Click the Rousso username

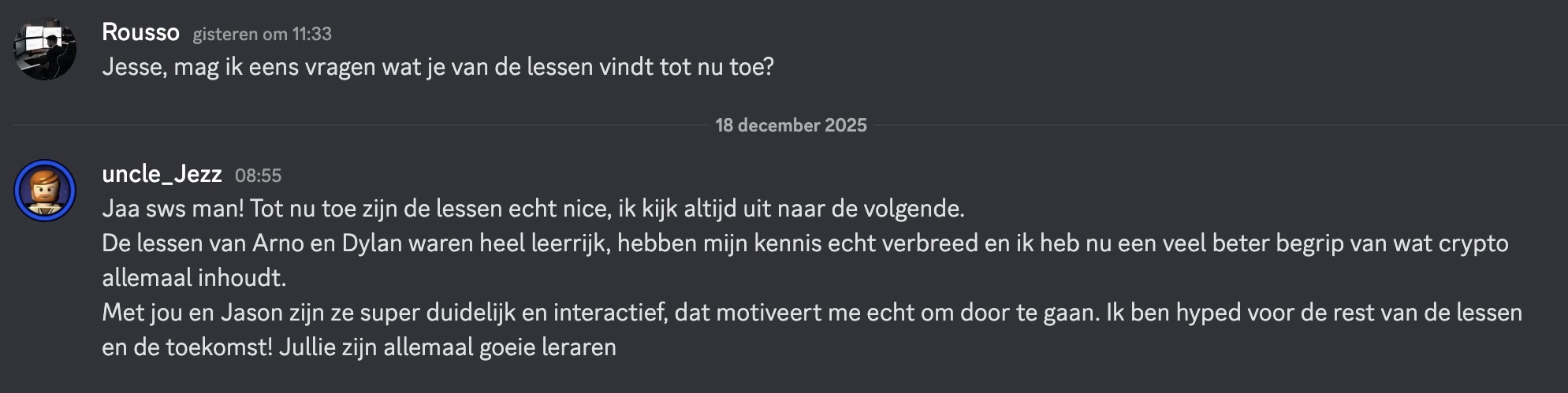click(140, 32)
